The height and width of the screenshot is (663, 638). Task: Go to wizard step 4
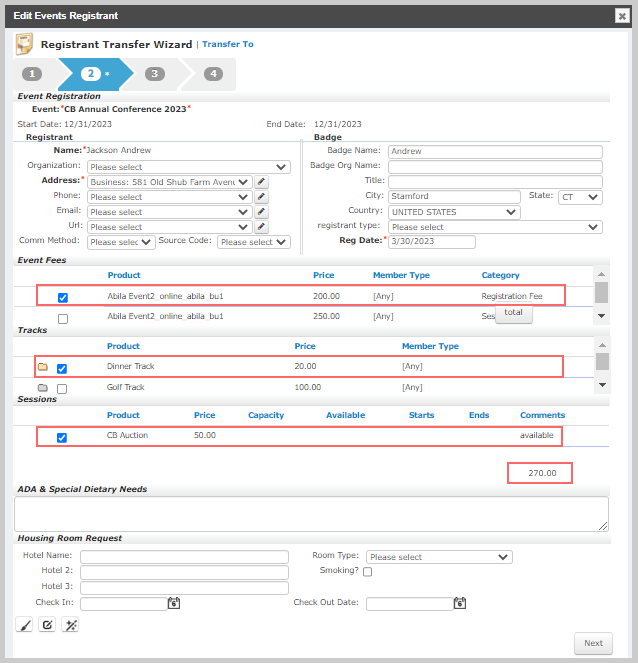click(214, 74)
